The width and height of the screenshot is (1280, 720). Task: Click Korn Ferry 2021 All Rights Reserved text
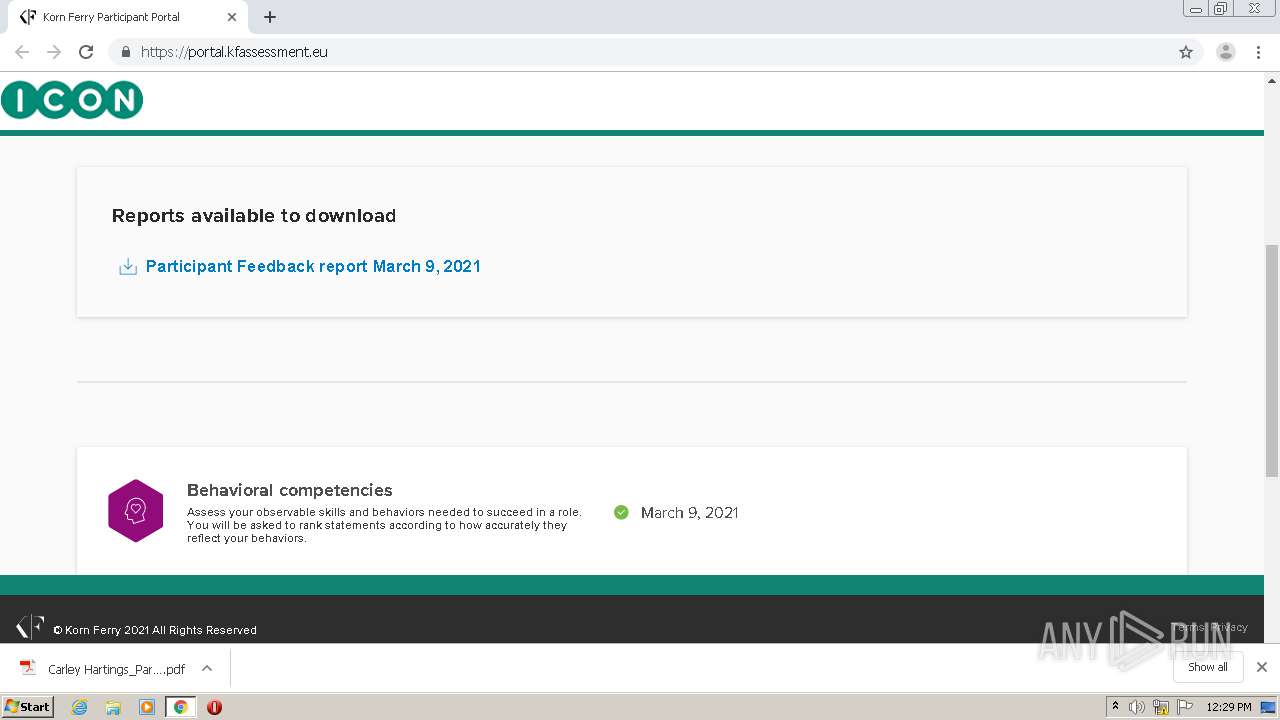155,630
